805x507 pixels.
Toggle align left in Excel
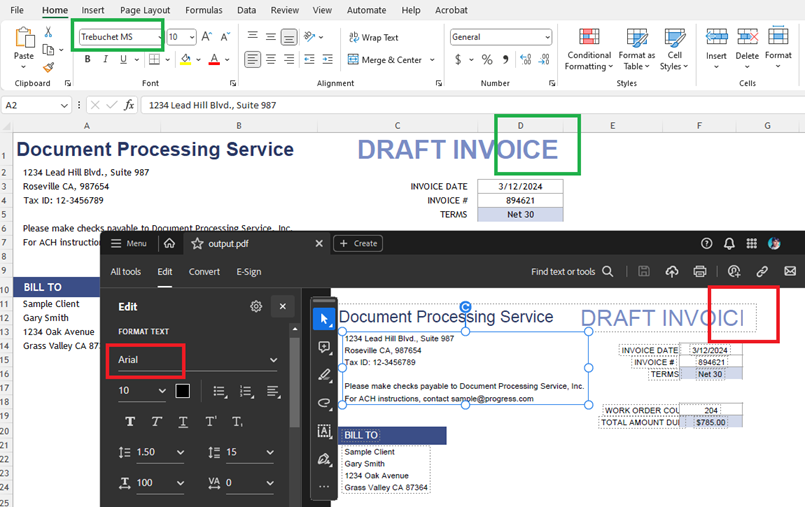click(252, 60)
